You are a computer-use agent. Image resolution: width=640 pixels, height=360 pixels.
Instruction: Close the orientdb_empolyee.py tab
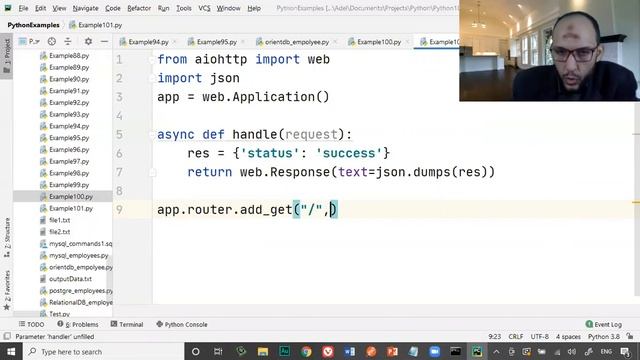(336, 42)
